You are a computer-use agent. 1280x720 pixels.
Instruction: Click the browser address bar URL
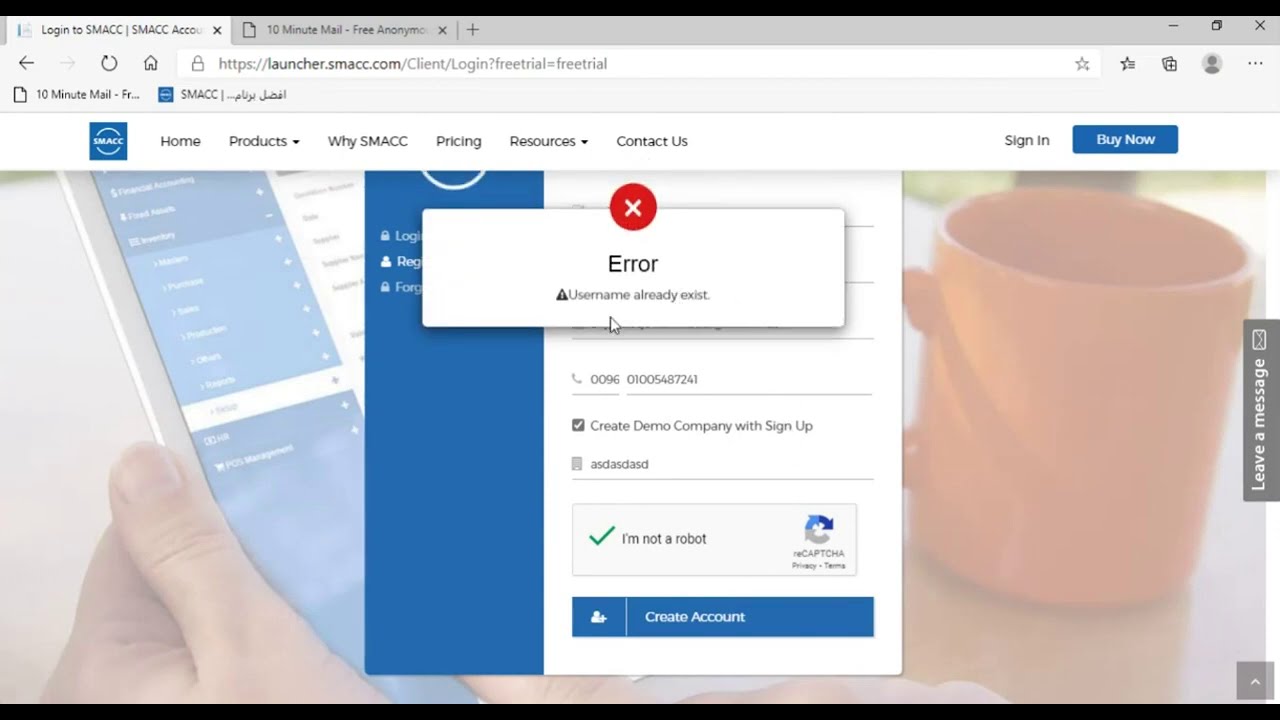coord(413,63)
